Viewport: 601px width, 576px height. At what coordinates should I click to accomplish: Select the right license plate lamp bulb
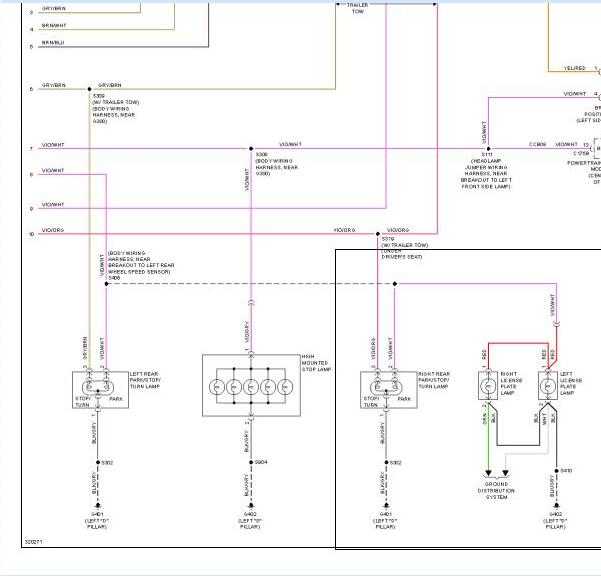(488, 386)
